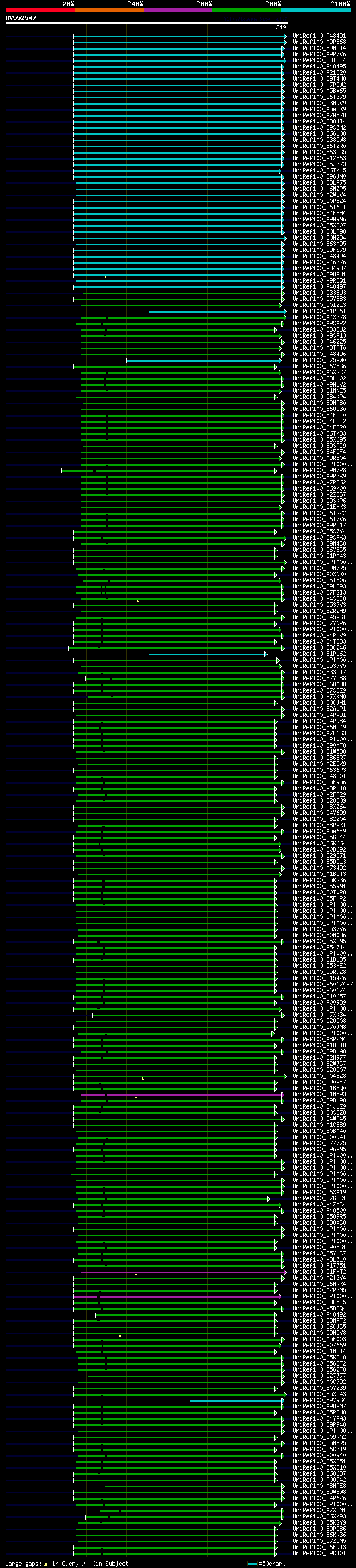Select hit label UniRef100_B9T4H8
Viewport: 356px width, 1568px height.
point(319,78)
